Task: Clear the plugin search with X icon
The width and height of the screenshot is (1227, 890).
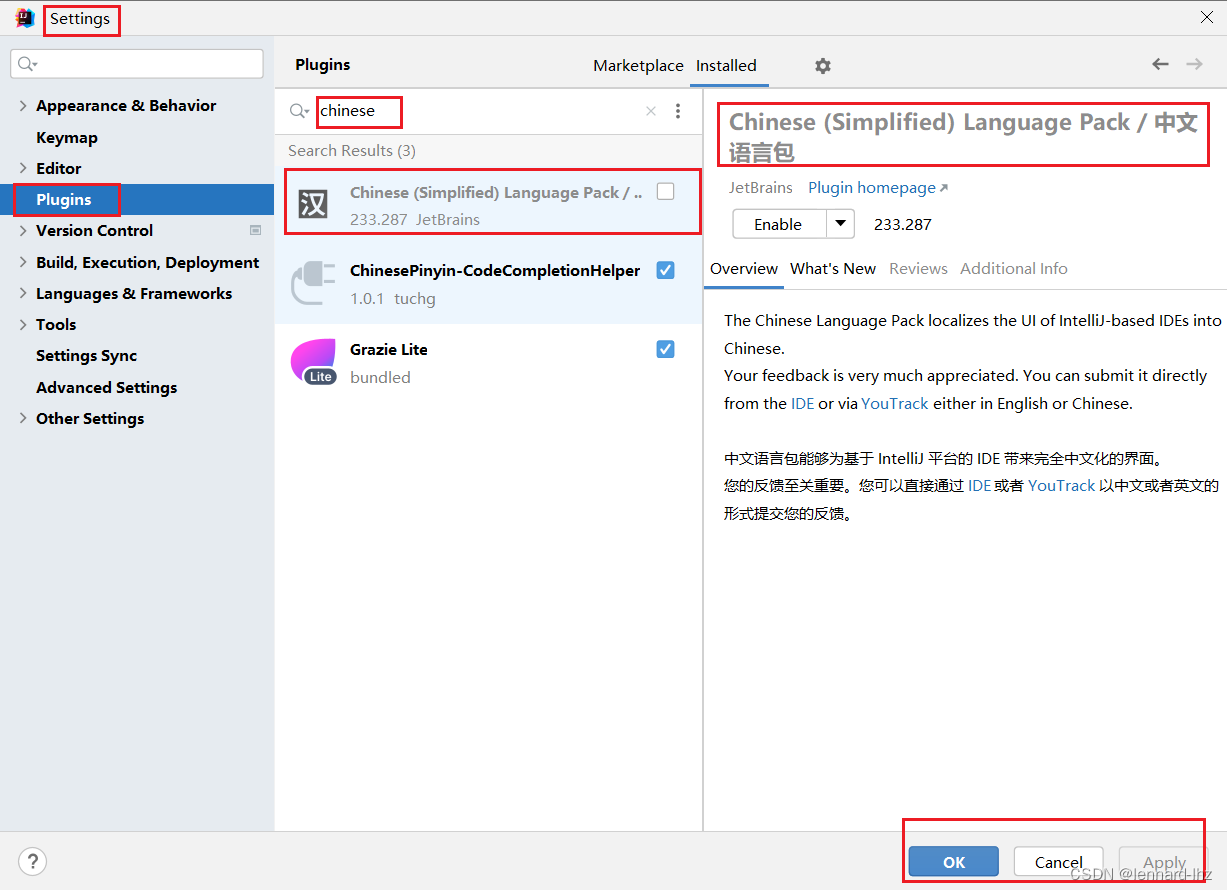Action: click(651, 111)
